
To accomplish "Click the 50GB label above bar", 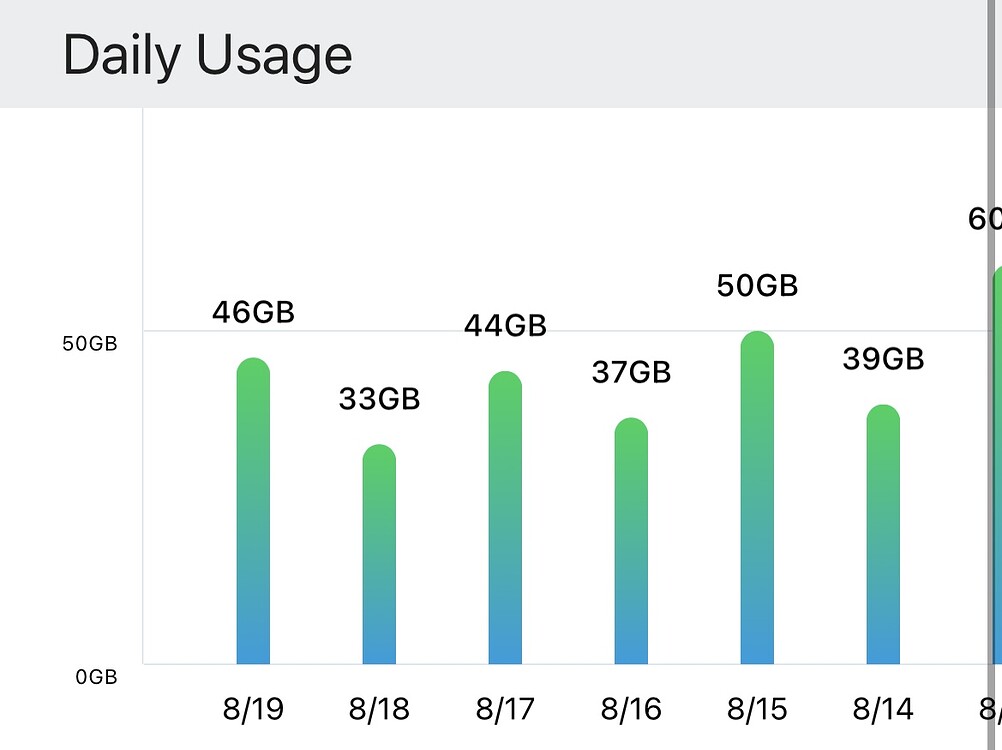I will click(x=757, y=286).
